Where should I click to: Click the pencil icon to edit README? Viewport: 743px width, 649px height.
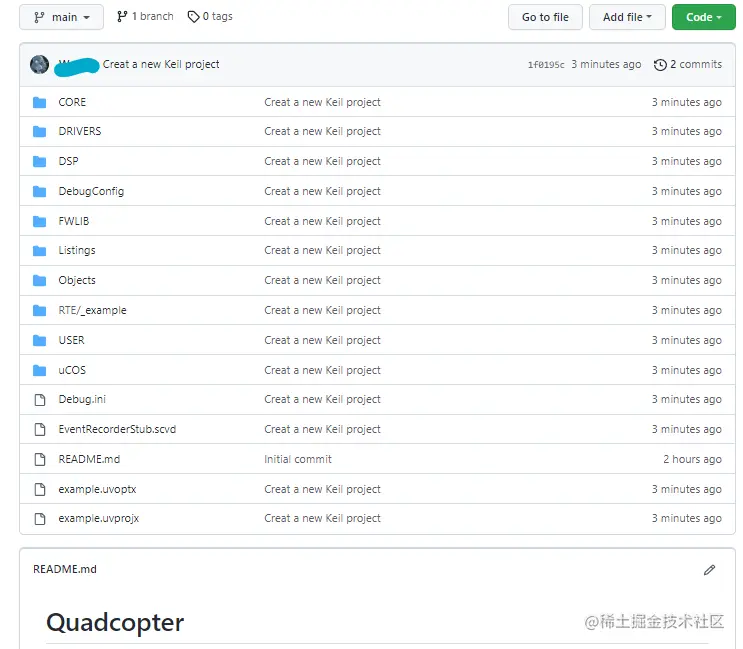[x=709, y=569]
